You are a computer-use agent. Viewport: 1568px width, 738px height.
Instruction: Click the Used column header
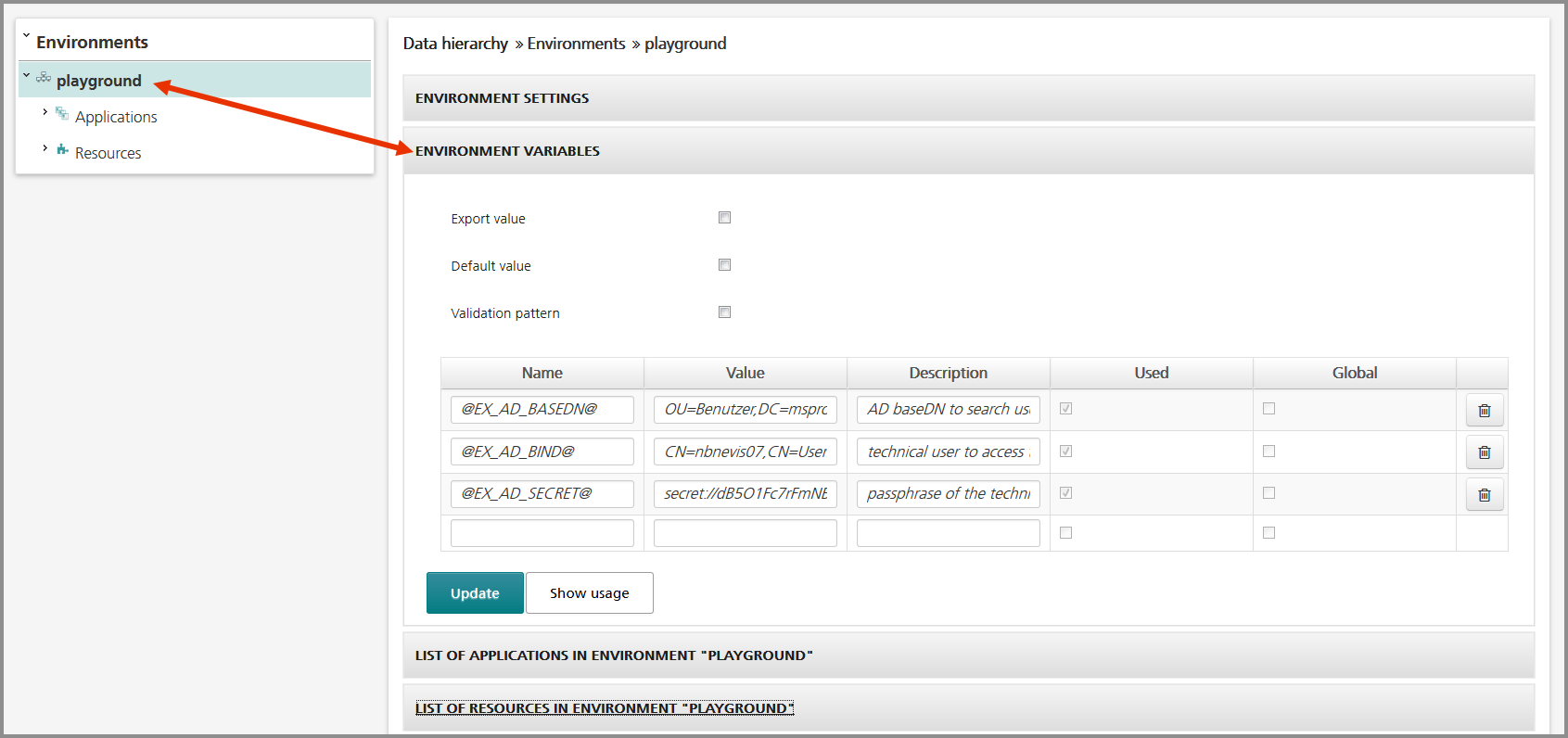(x=1152, y=373)
